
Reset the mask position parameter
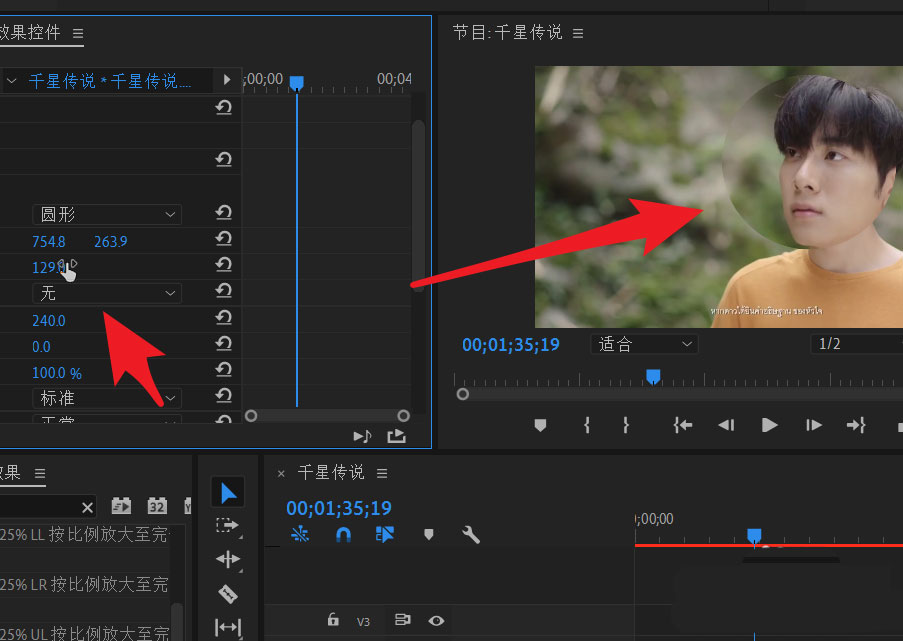(x=223, y=241)
